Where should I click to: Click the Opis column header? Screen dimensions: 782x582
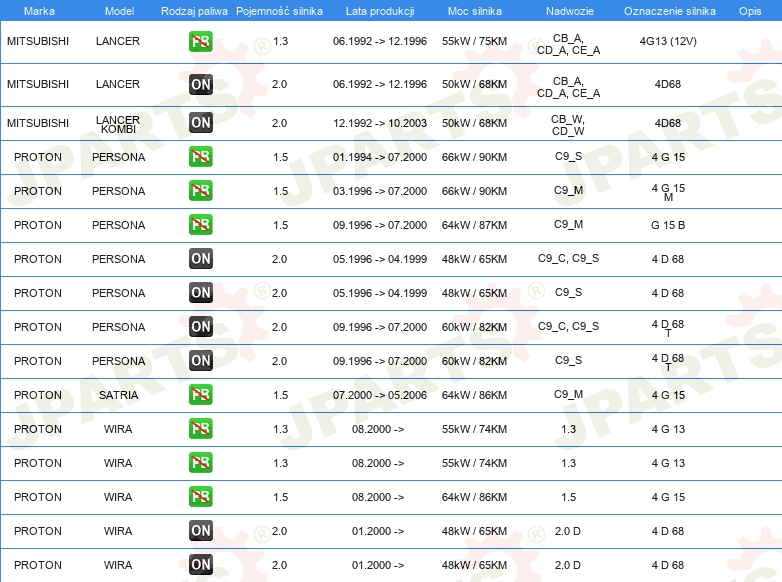(x=749, y=10)
